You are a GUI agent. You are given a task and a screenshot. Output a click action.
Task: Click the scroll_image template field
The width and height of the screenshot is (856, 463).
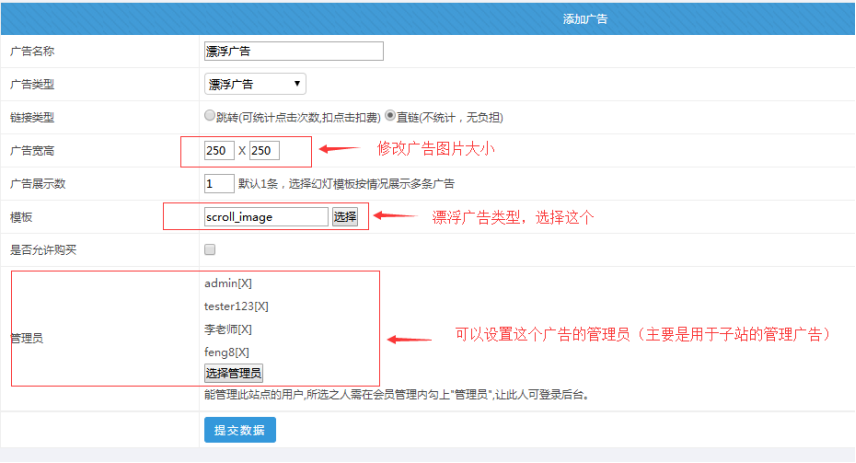(x=265, y=216)
